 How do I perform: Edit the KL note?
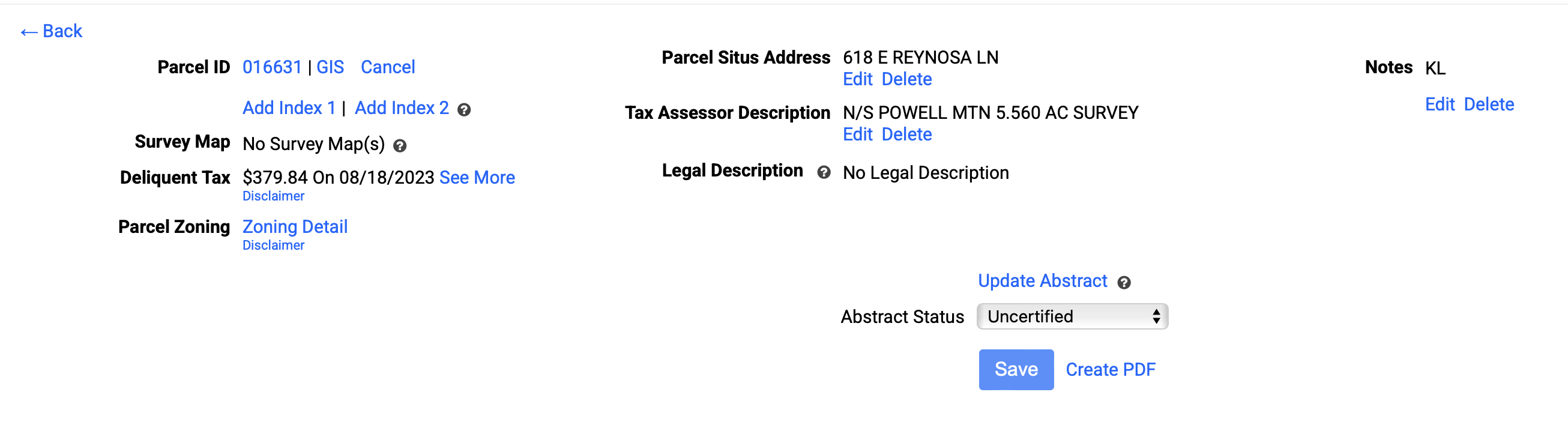[1440, 104]
